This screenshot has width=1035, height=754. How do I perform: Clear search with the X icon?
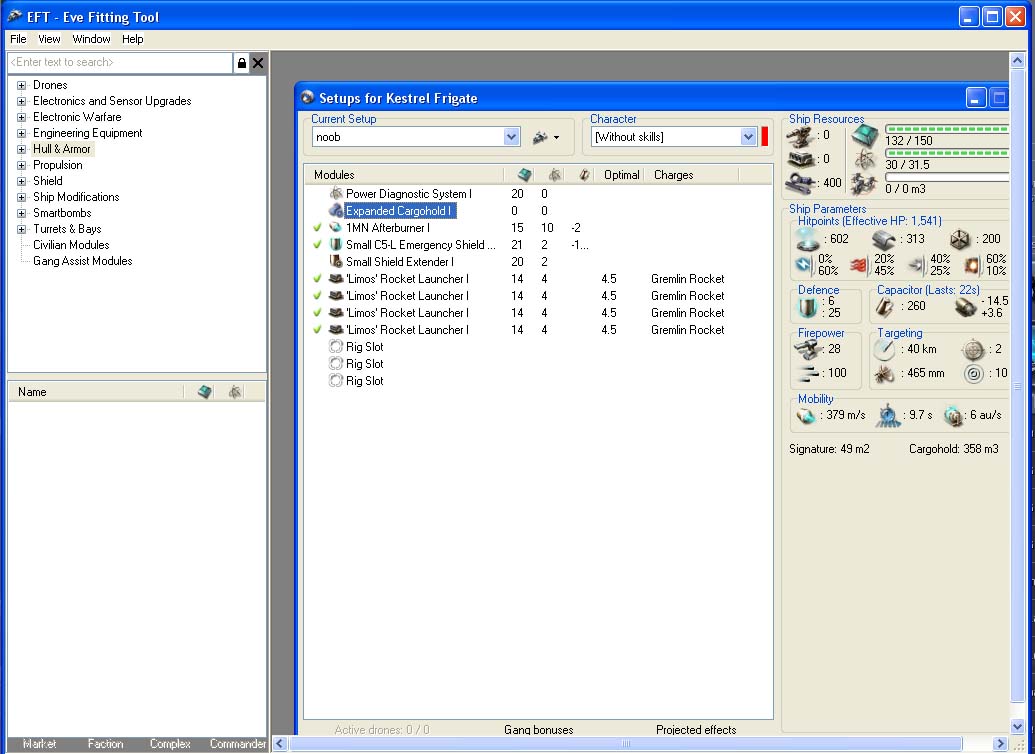[x=258, y=63]
